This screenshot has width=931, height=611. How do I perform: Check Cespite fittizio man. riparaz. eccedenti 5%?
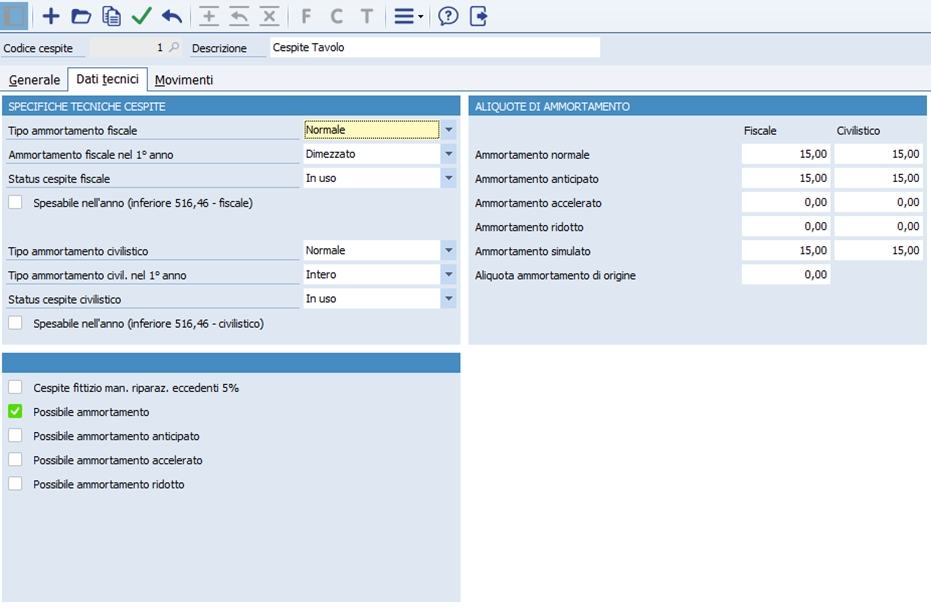pyautogui.click(x=15, y=387)
